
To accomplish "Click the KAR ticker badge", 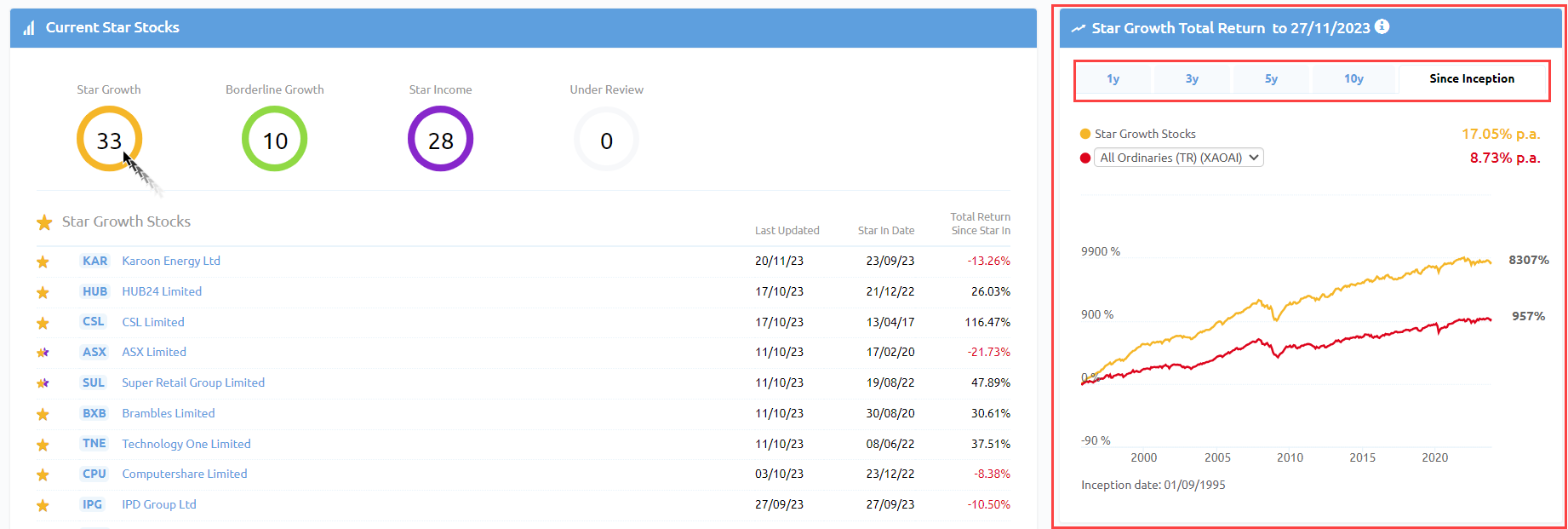I will point(94,261).
